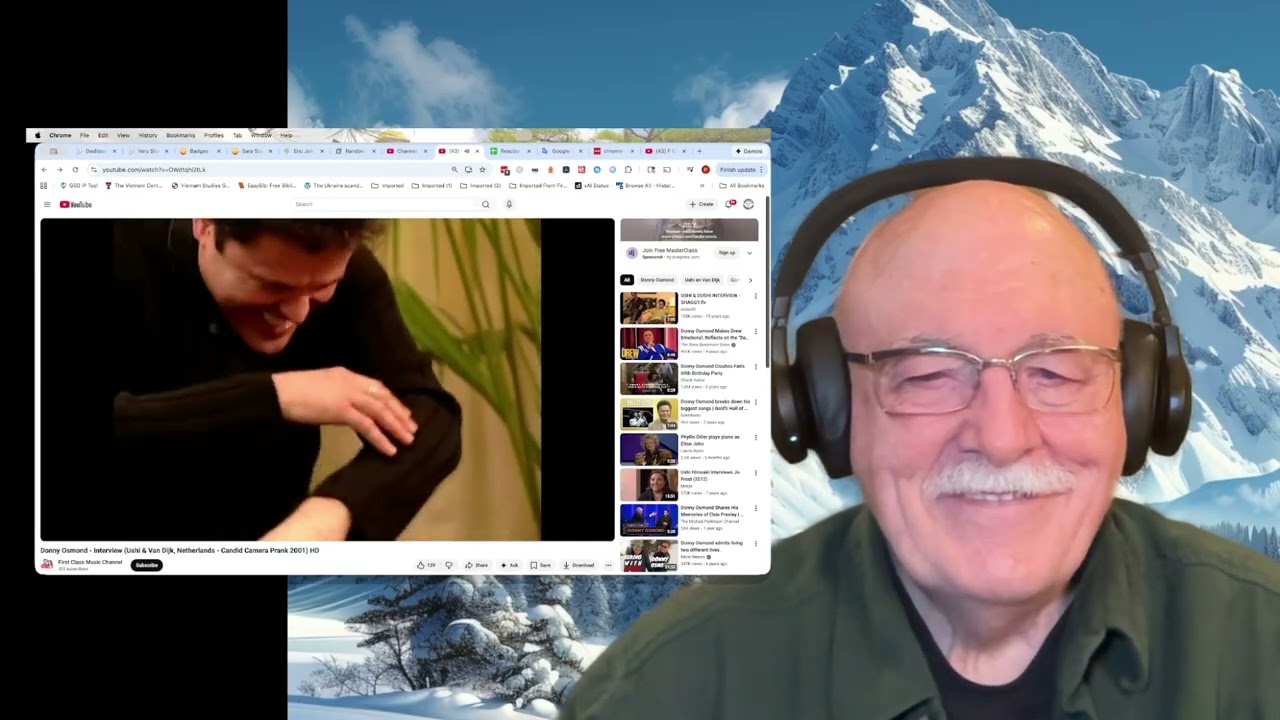Expand the MasterClass ad chevron

point(750,253)
